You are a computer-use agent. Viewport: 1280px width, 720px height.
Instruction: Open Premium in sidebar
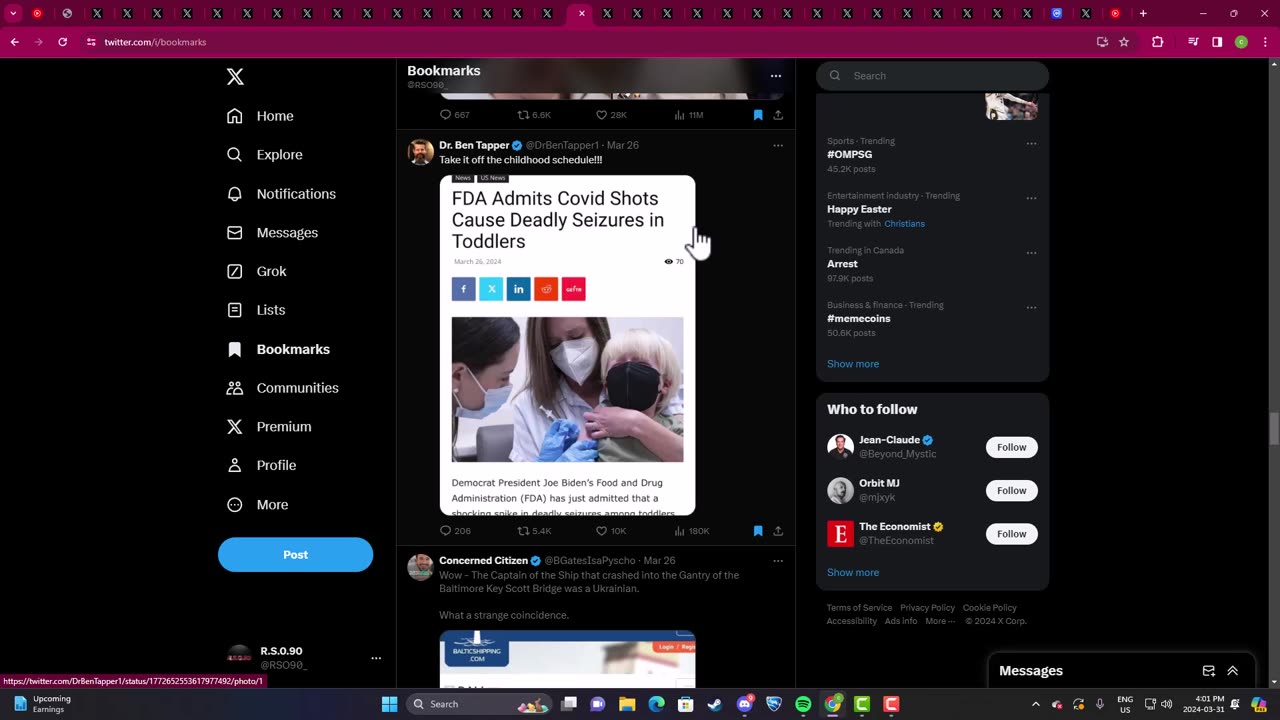tap(269, 426)
